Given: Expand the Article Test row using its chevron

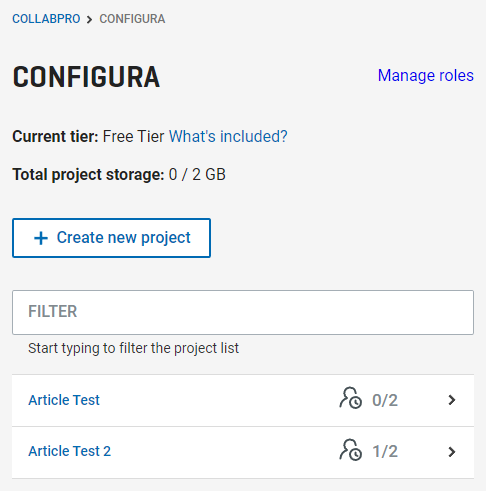Looking at the screenshot, I should [452, 400].
